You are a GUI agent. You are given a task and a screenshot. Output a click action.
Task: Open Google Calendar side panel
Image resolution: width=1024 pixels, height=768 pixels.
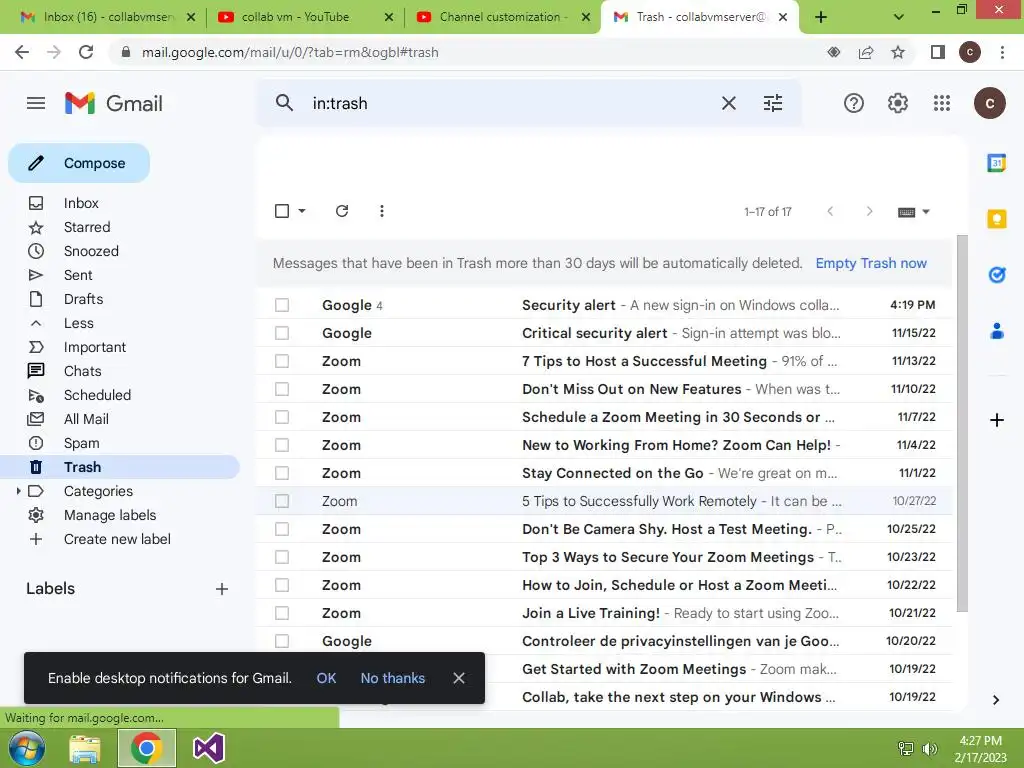[x=997, y=163]
